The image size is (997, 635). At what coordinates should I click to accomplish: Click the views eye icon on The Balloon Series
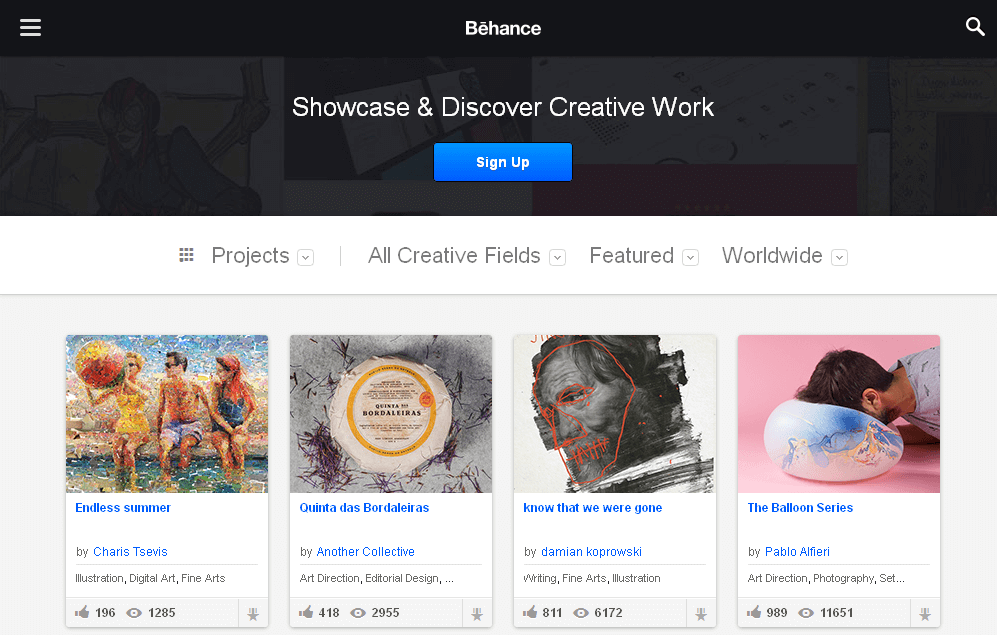coord(806,613)
